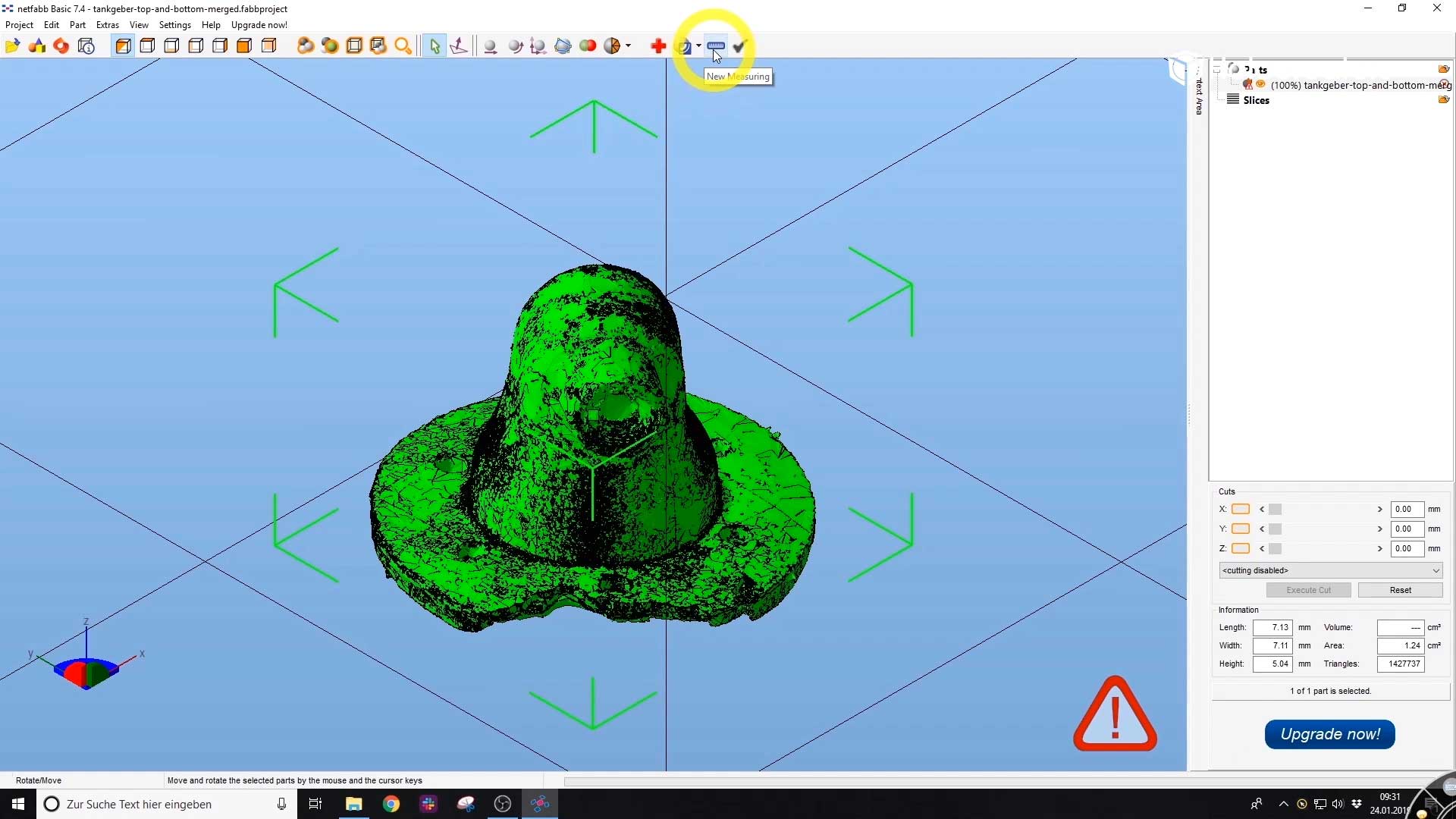The width and height of the screenshot is (1456, 819).
Task: Open the Extras menu
Action: click(x=107, y=25)
